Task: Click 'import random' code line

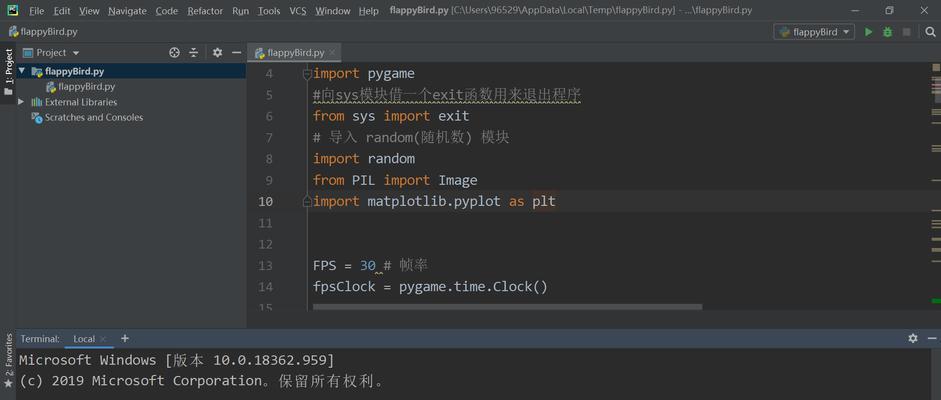Action: click(x=364, y=159)
